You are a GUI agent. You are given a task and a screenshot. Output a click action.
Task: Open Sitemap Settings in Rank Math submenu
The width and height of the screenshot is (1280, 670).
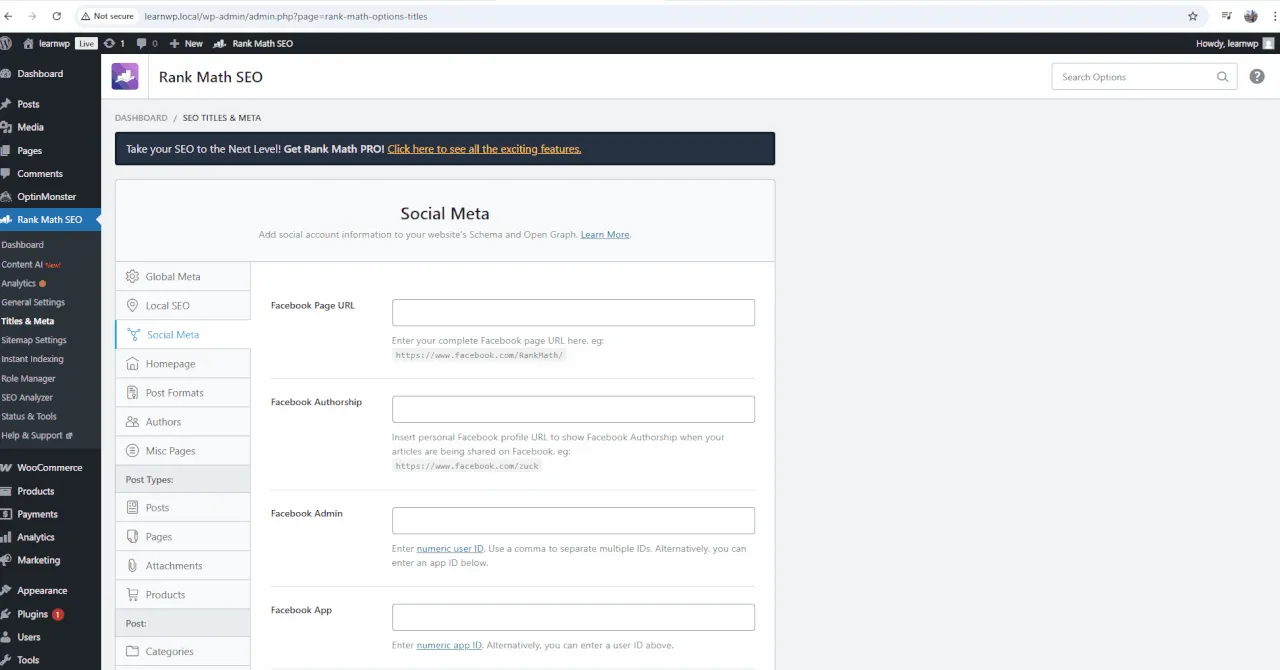[x=34, y=340]
